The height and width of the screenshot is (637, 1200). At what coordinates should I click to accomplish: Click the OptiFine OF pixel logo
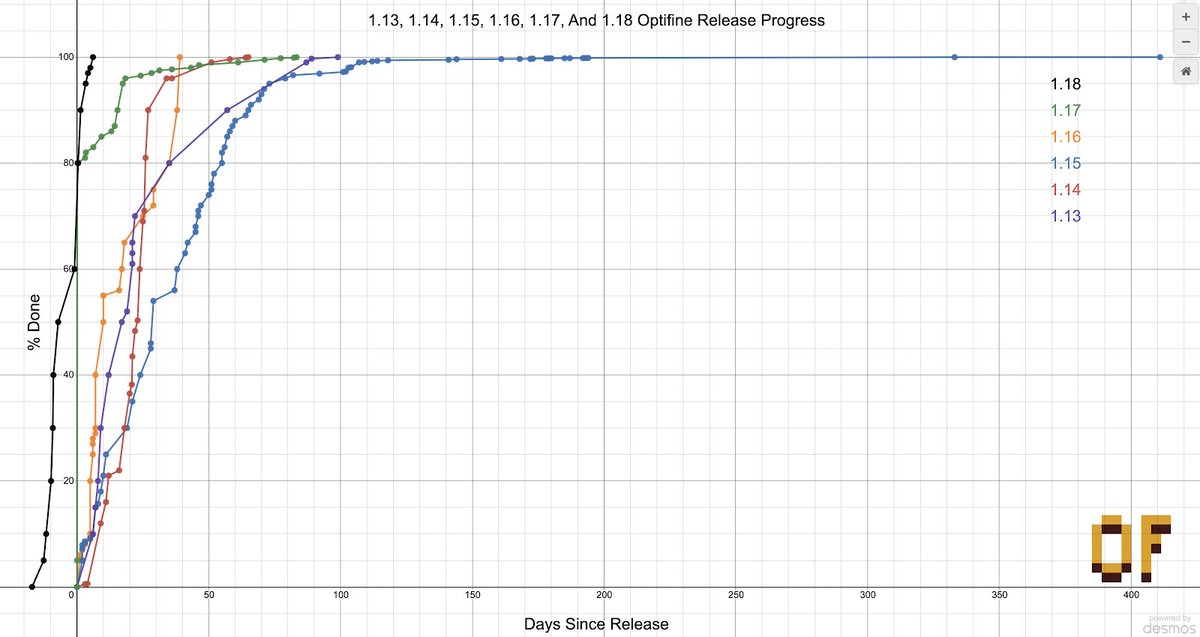(x=1131, y=548)
